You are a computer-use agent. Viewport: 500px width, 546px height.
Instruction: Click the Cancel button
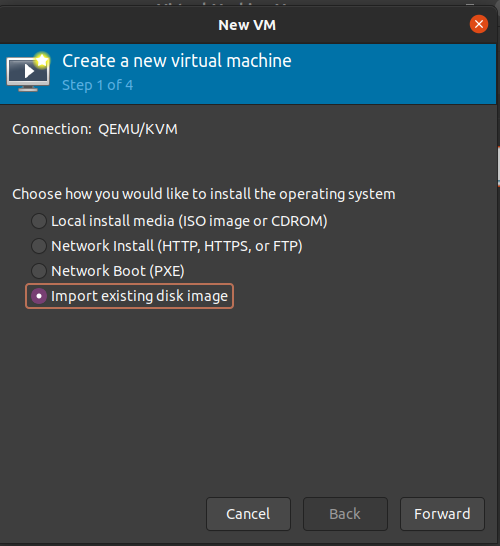pos(248,514)
